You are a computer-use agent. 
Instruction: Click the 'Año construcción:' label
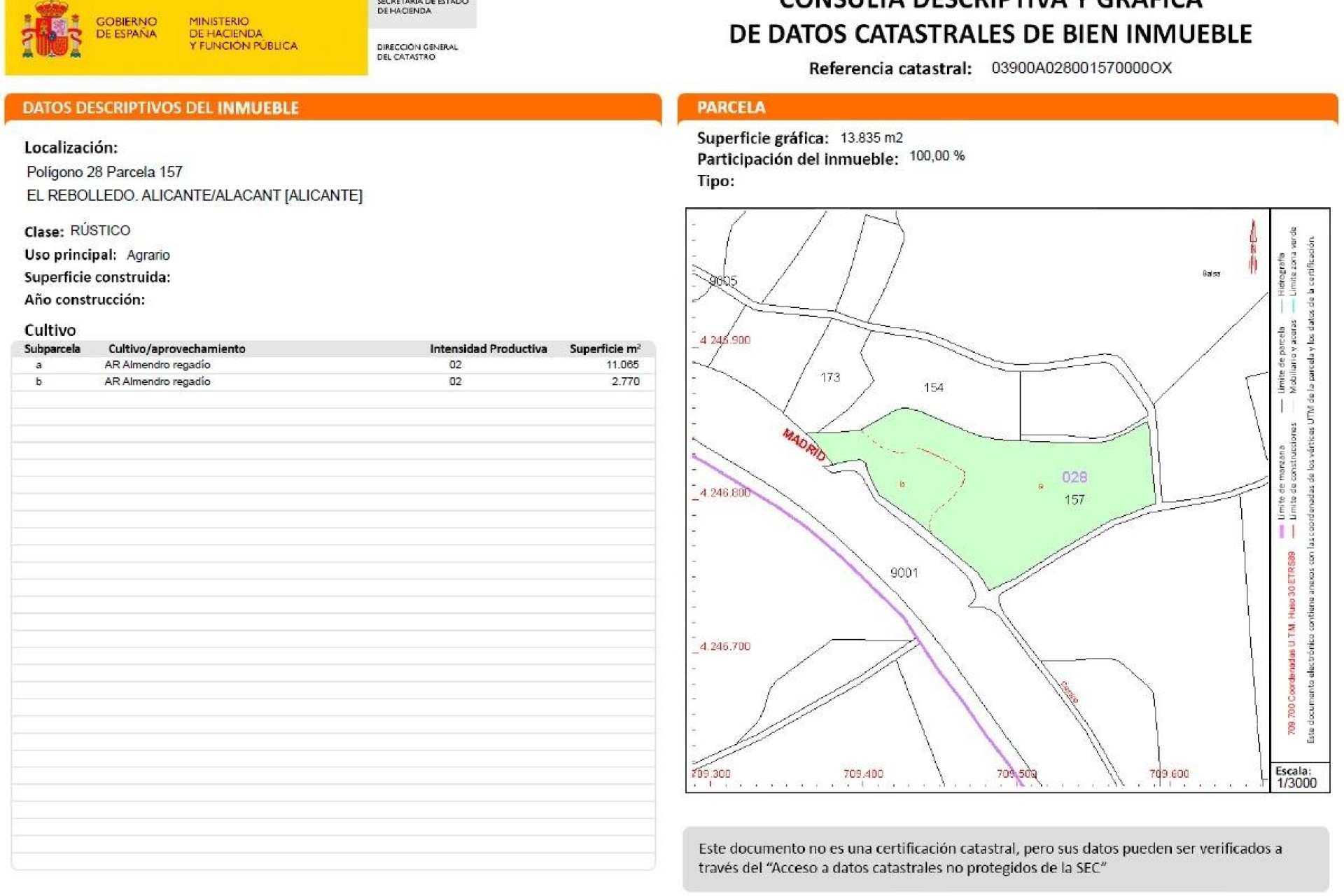[85, 300]
